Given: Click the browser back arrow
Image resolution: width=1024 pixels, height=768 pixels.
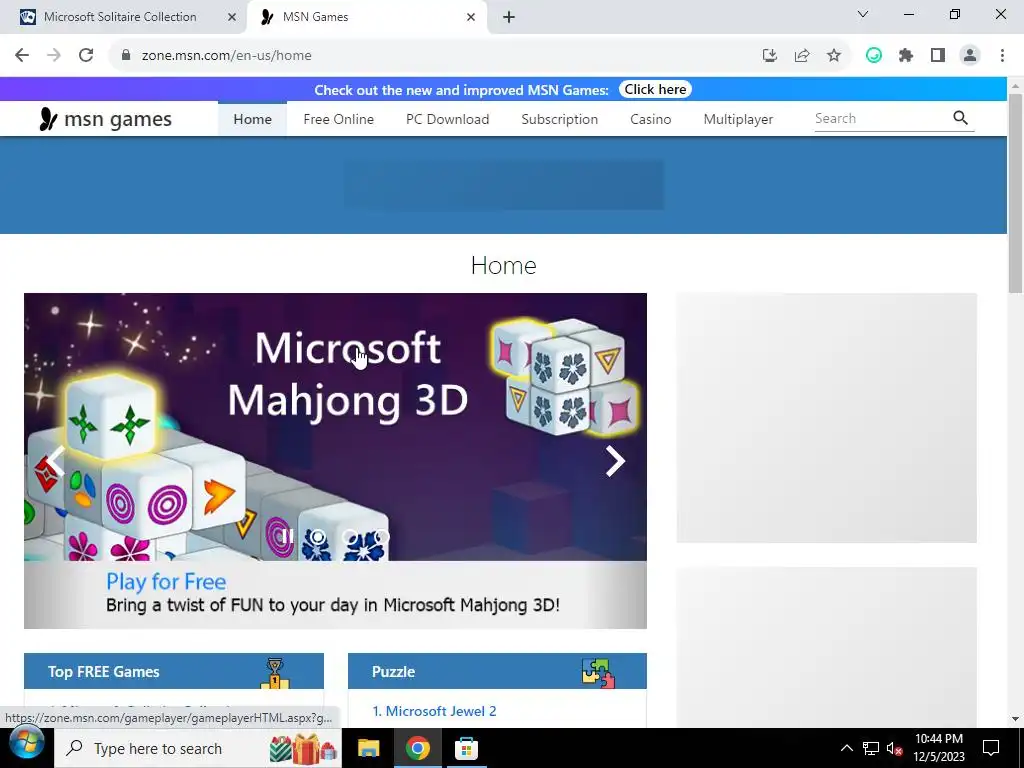Looking at the screenshot, I should pos(22,56).
